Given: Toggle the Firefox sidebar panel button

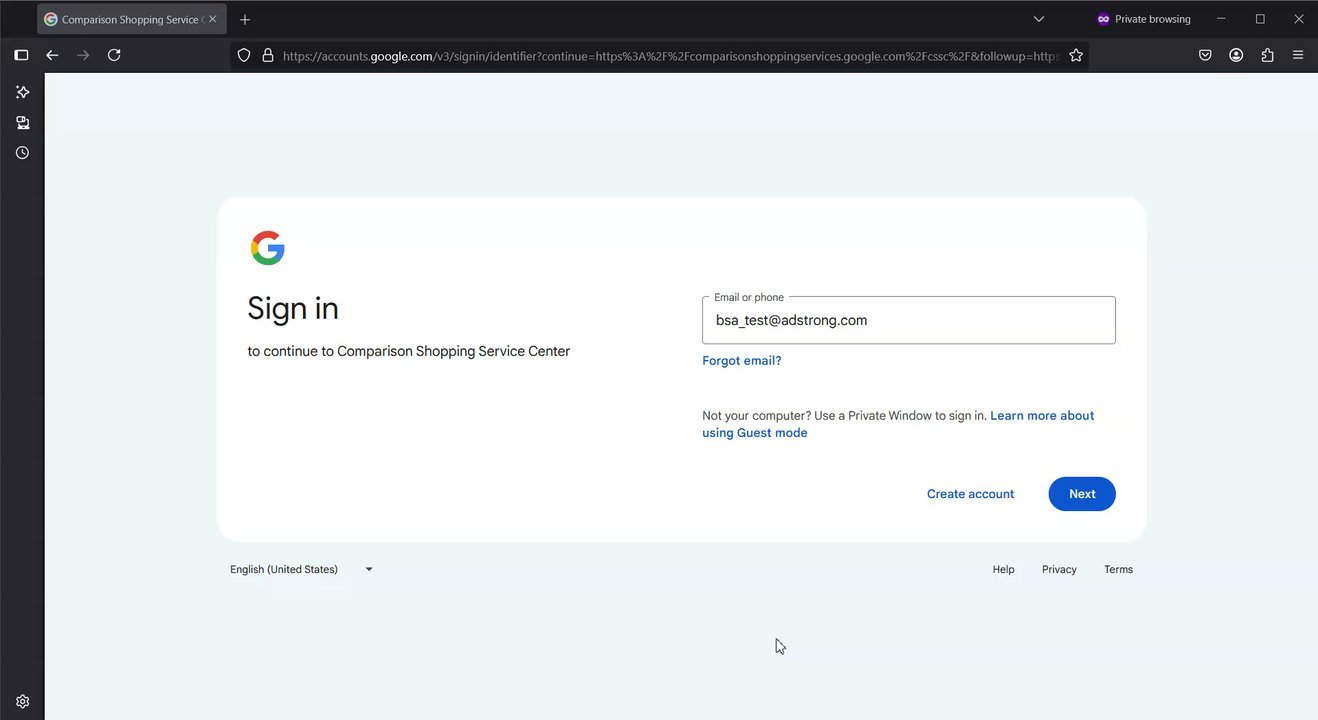Looking at the screenshot, I should click(x=21, y=55).
